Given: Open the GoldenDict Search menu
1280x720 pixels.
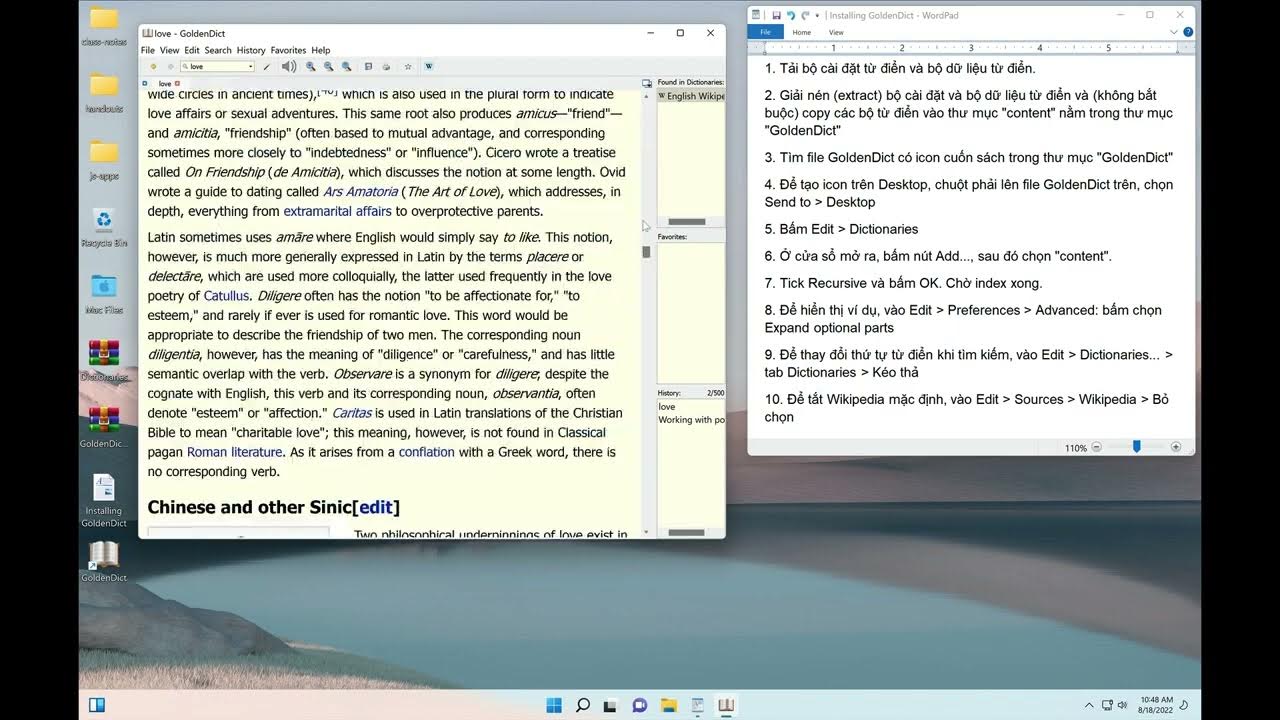Looking at the screenshot, I should coord(218,50).
